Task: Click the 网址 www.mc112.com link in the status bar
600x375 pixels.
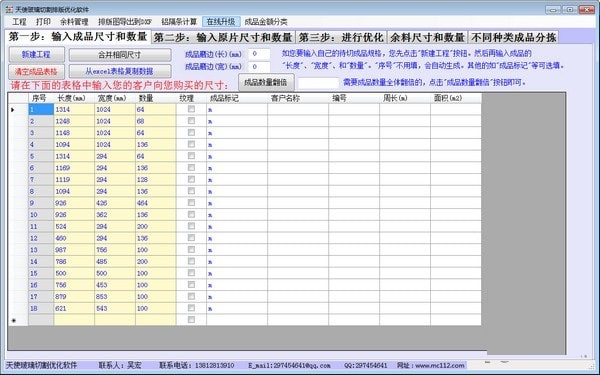Action: coord(431,365)
